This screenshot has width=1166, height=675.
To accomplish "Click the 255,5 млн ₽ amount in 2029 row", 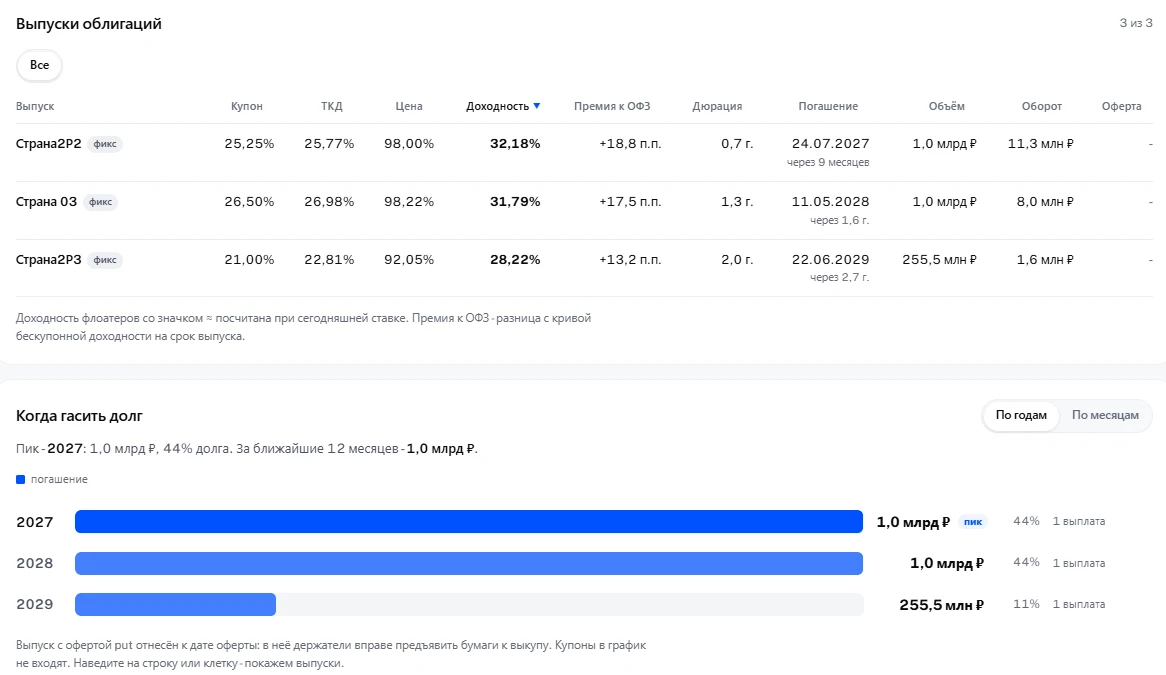I will 941,604.
